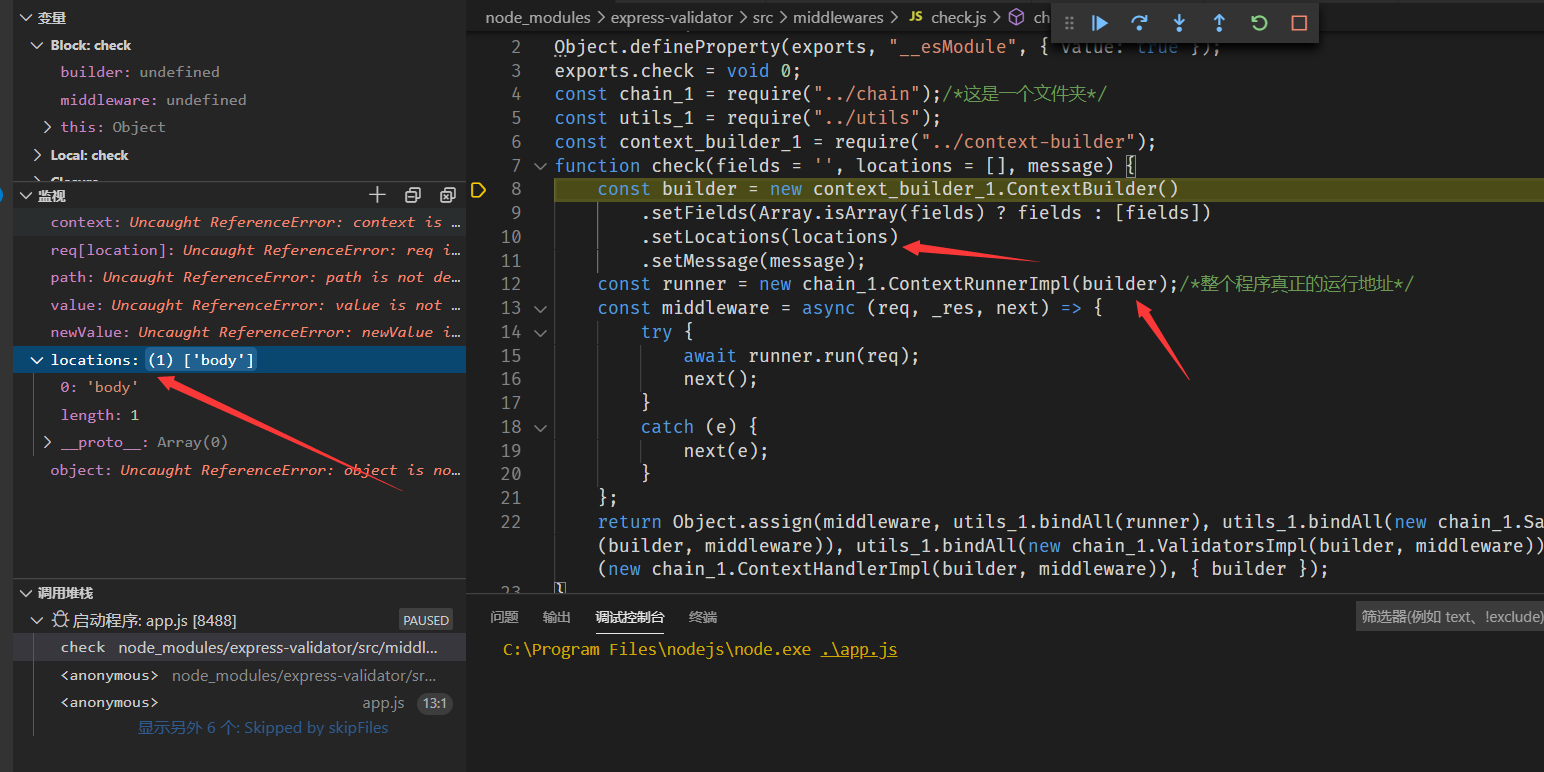Collapse all watch expressions
1544x772 pixels.
coord(412,195)
